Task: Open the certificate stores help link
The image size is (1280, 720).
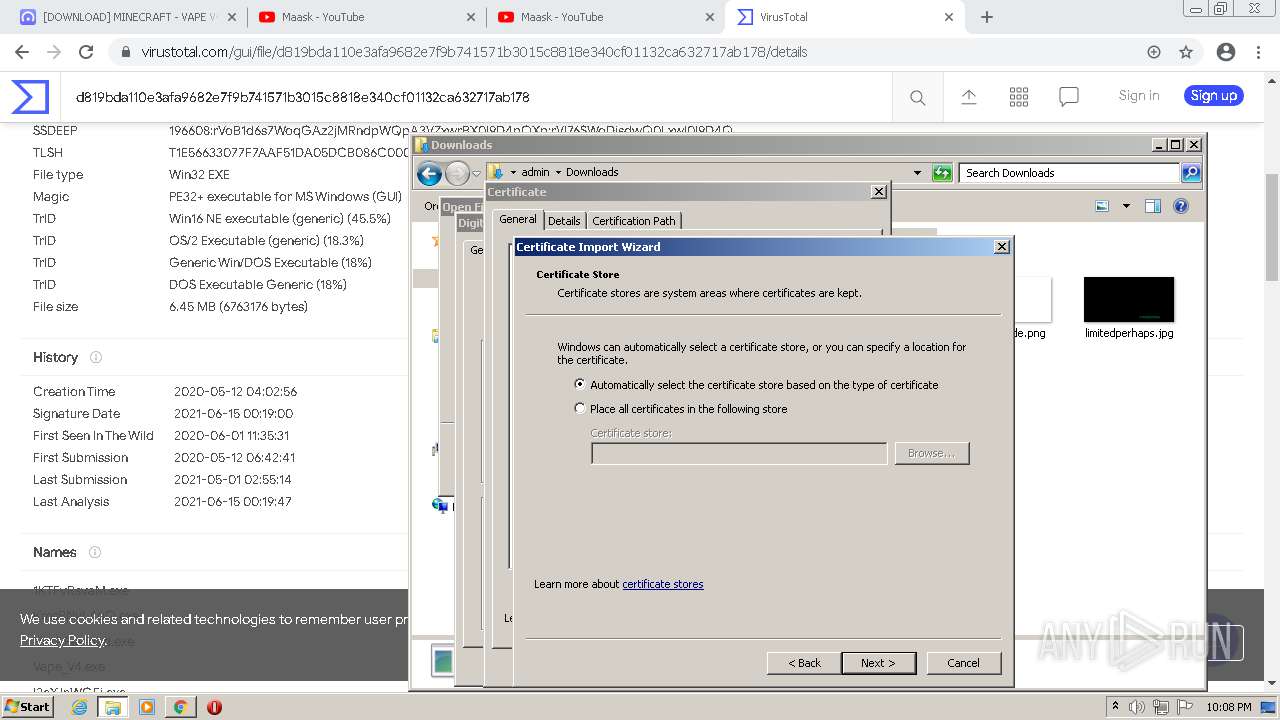Action: click(662, 584)
